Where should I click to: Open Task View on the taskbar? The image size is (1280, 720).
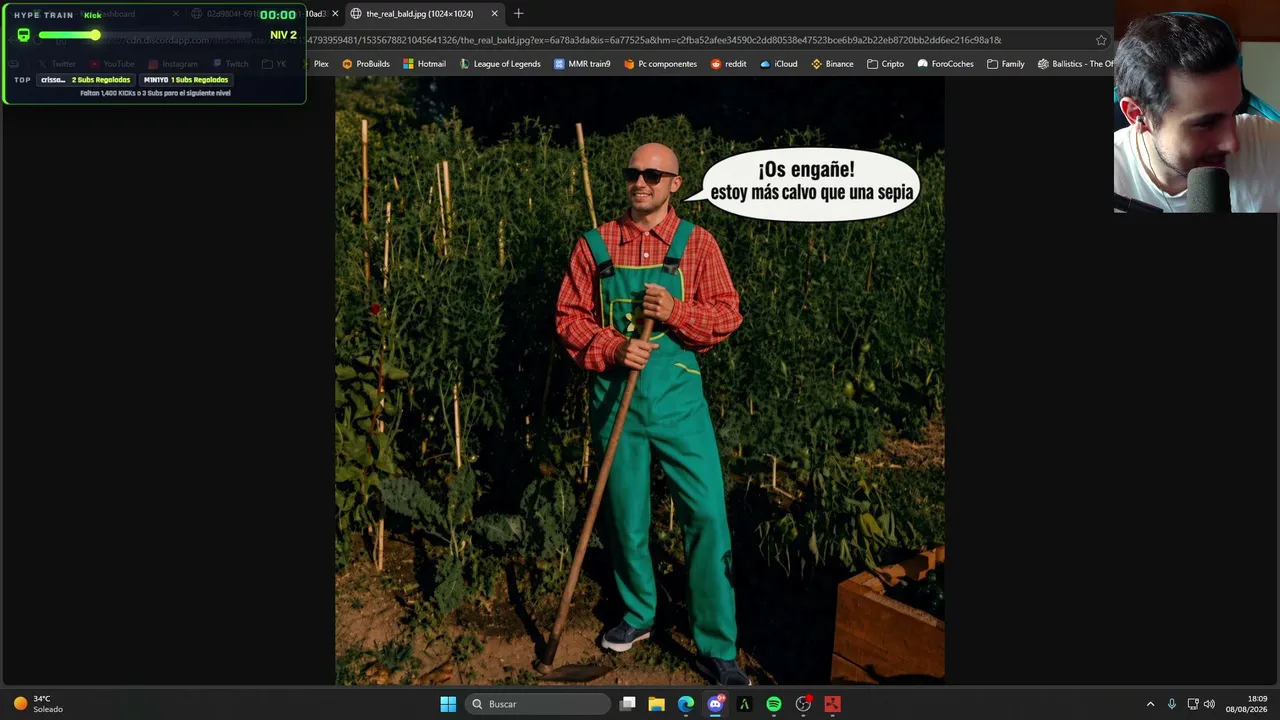pyautogui.click(x=627, y=704)
